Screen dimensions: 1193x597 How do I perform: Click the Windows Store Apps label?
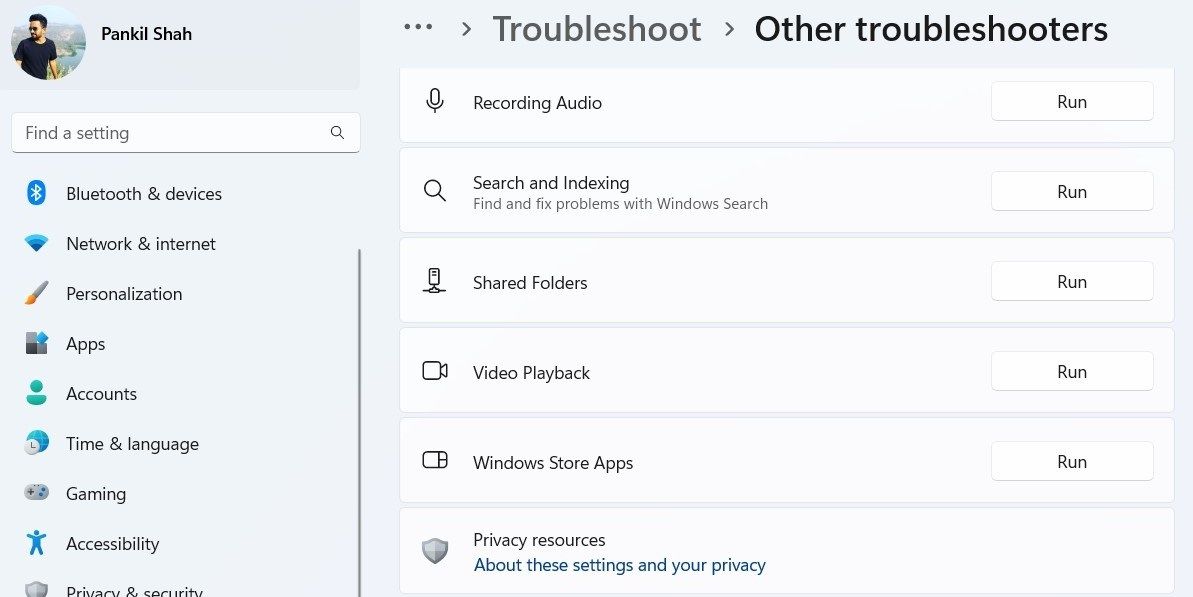tap(553, 462)
